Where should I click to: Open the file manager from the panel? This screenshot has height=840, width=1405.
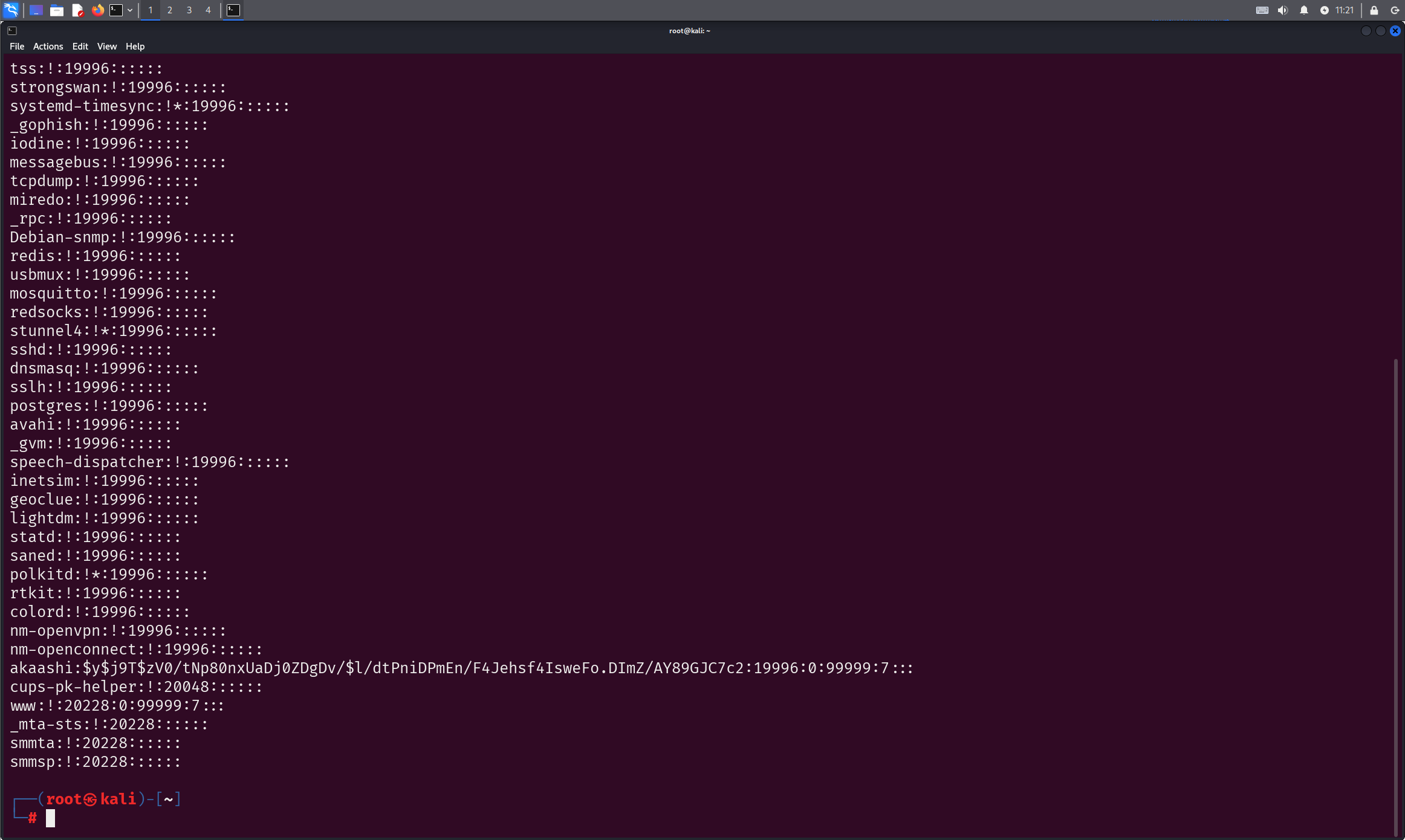57,10
